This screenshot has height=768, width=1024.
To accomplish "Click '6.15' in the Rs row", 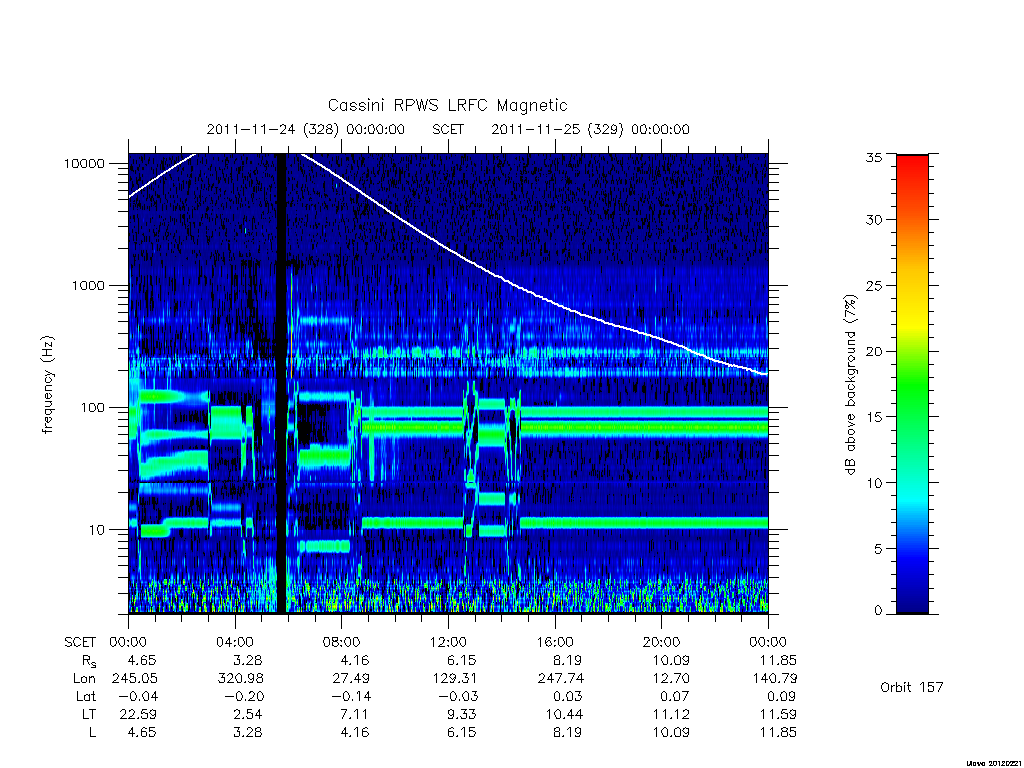I will [461, 660].
